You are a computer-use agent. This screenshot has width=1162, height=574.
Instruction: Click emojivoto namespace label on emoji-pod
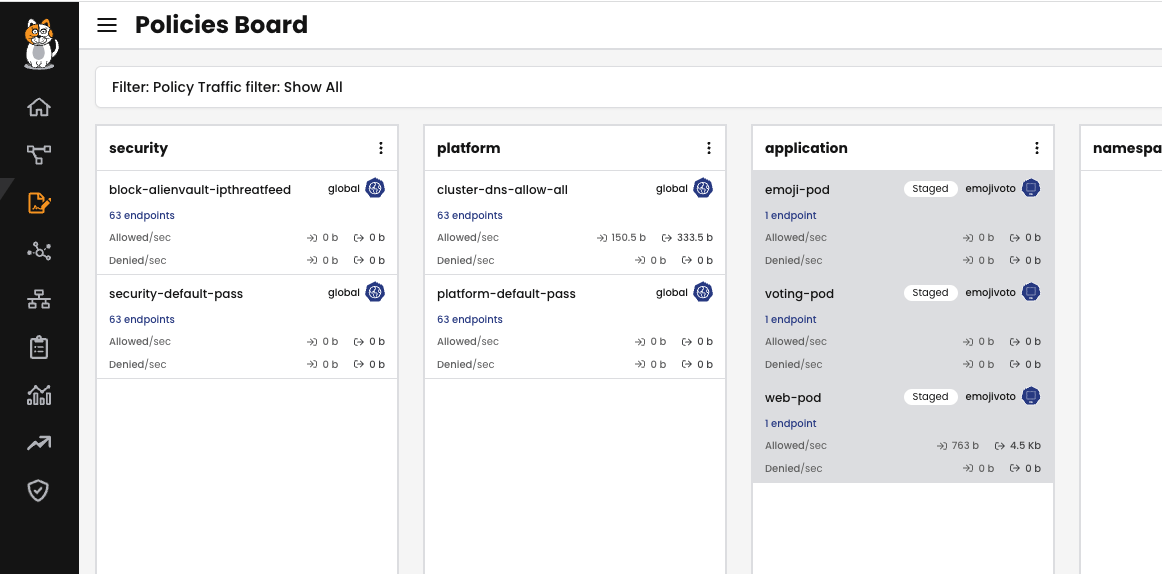(990, 189)
